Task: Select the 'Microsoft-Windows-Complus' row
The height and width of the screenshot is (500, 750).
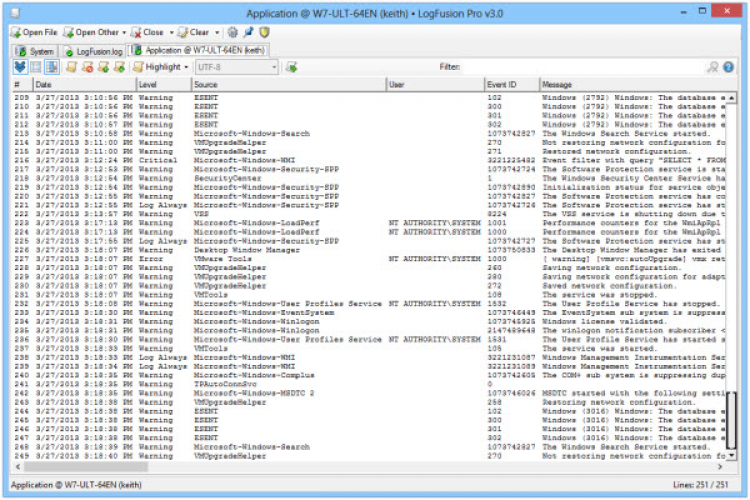Action: click(369, 375)
